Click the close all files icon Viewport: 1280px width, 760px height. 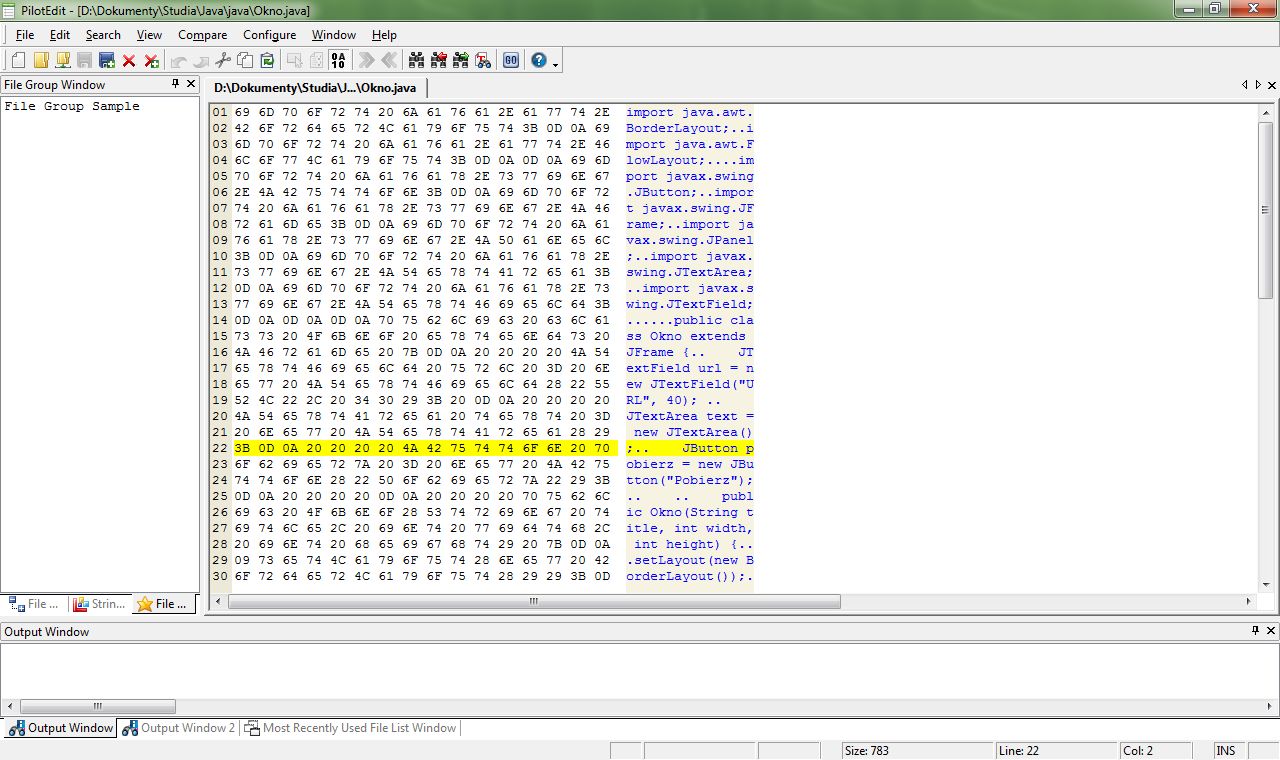(151, 61)
